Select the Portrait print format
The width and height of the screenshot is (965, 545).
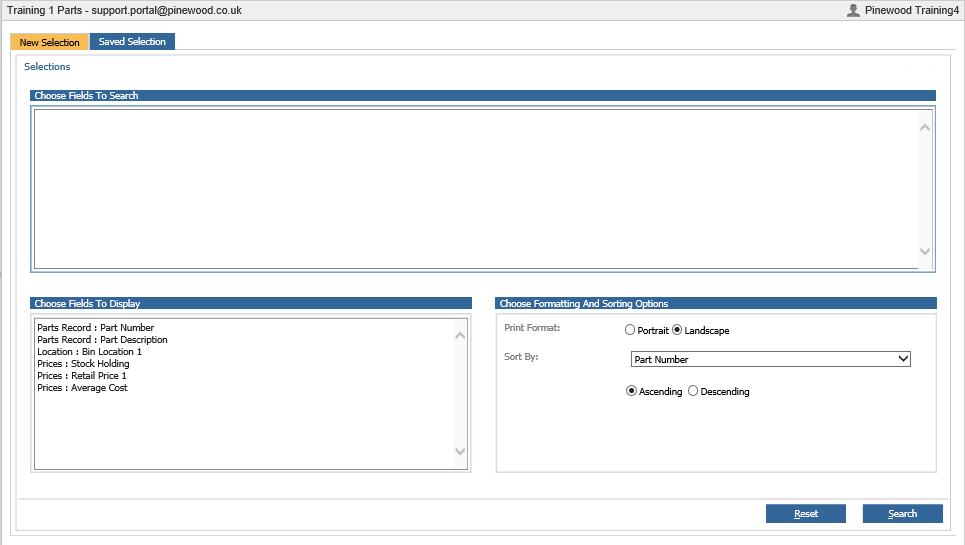[x=629, y=330]
